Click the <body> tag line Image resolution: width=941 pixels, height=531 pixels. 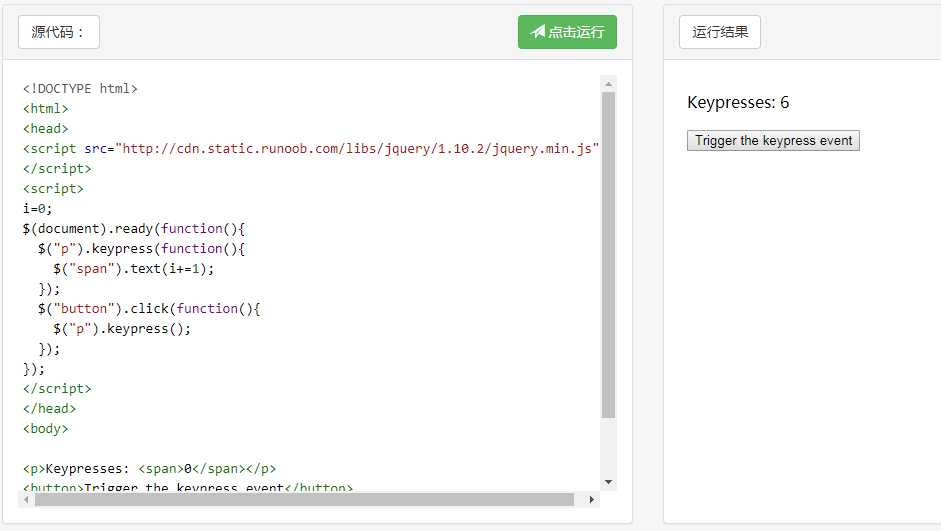(46, 428)
